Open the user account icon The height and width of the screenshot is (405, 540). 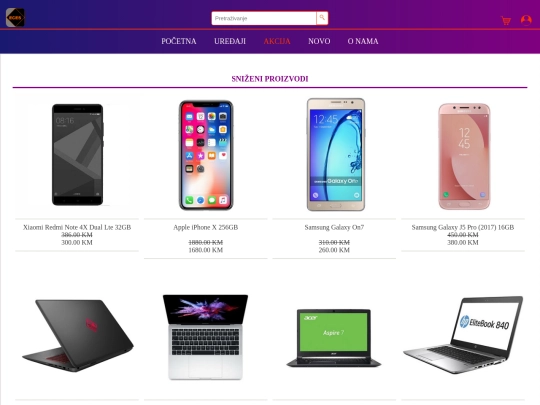[526, 20]
